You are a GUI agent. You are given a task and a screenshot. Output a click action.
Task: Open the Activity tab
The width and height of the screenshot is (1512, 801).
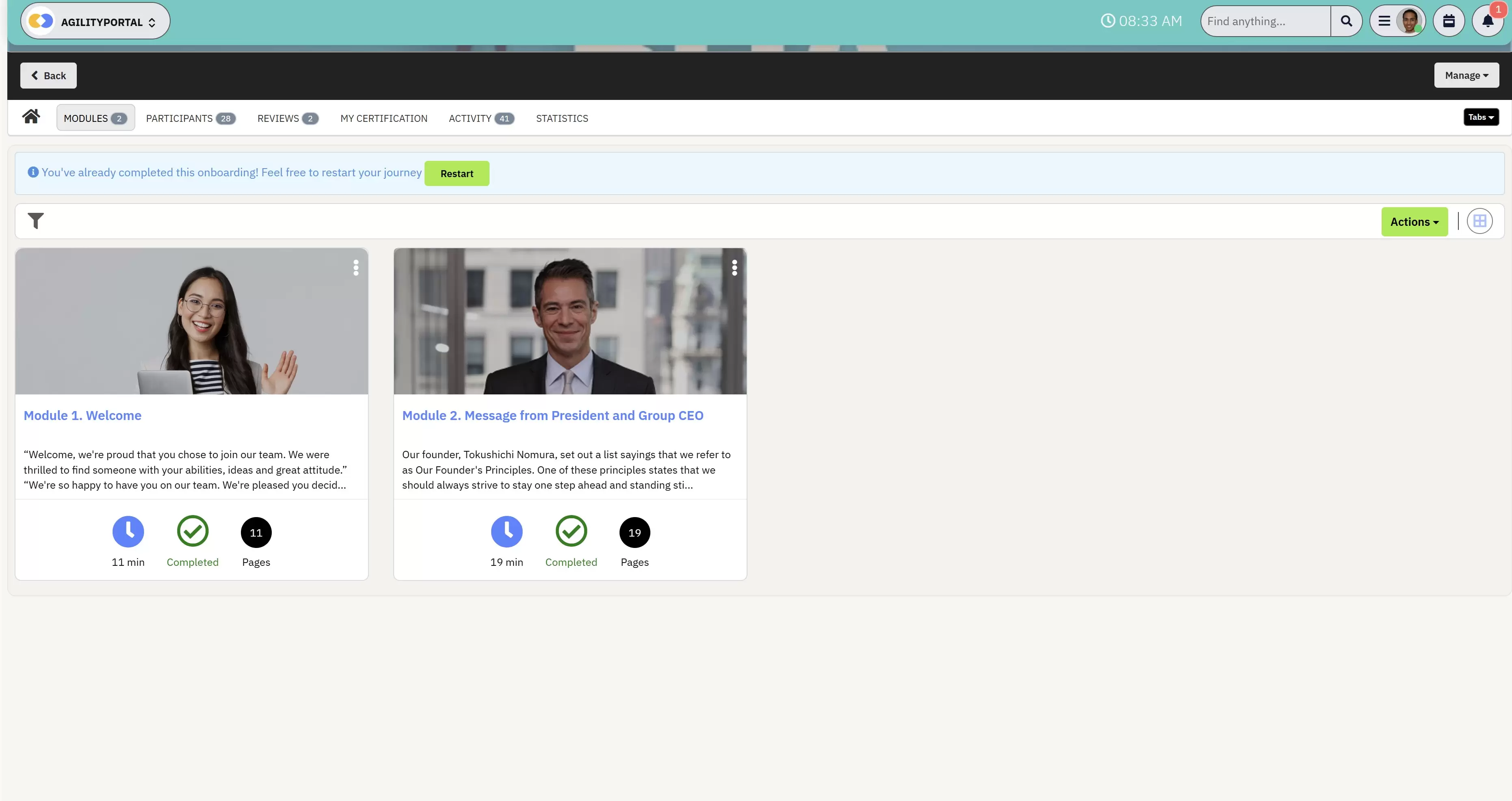pos(481,119)
